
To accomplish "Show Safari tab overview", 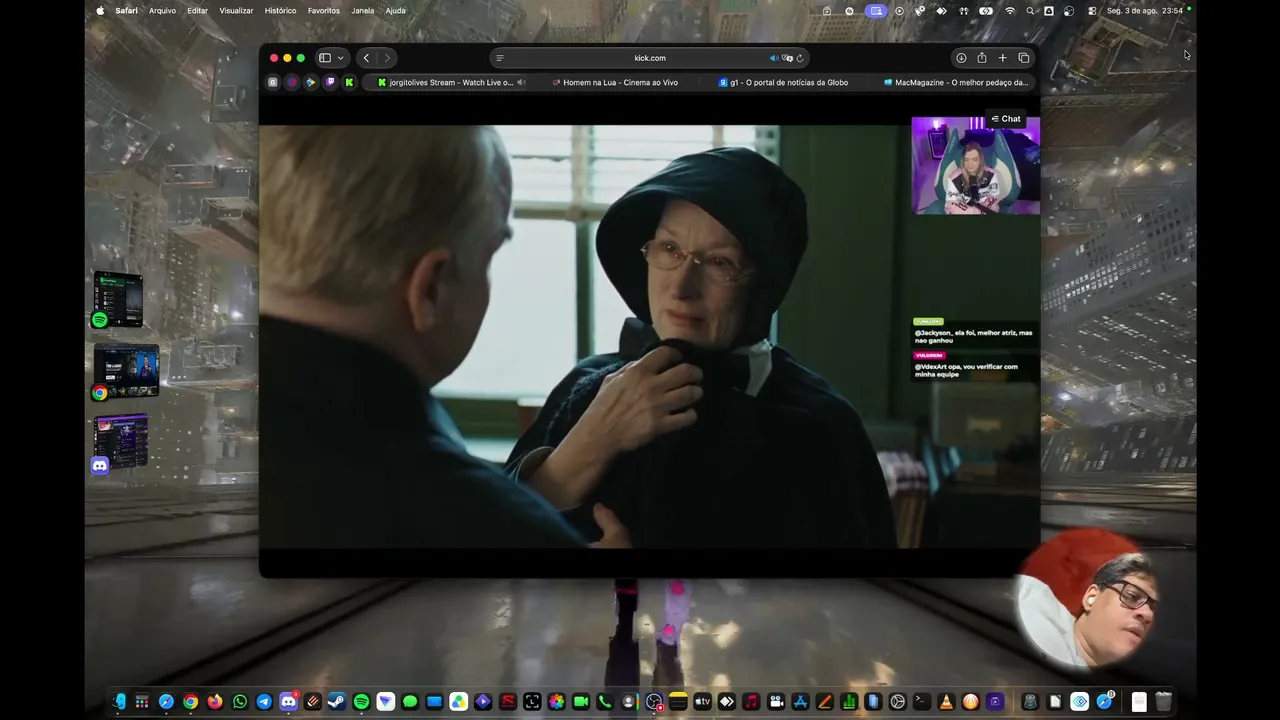I will 1024,58.
